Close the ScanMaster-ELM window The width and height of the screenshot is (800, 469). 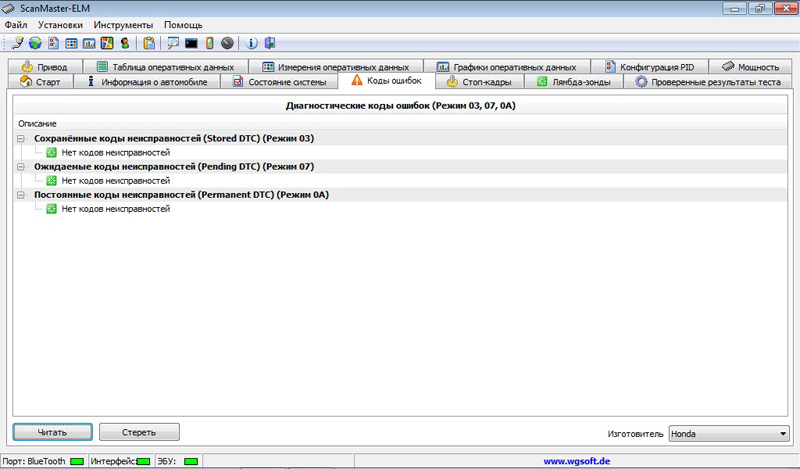coord(786,9)
